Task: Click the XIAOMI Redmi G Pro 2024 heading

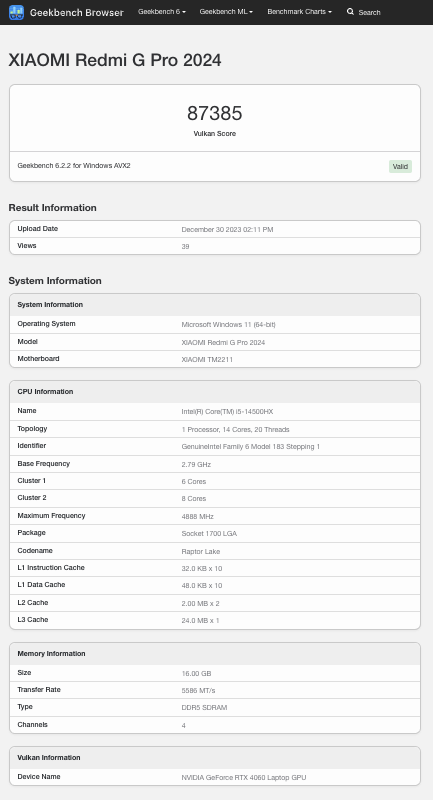Action: pos(115,60)
